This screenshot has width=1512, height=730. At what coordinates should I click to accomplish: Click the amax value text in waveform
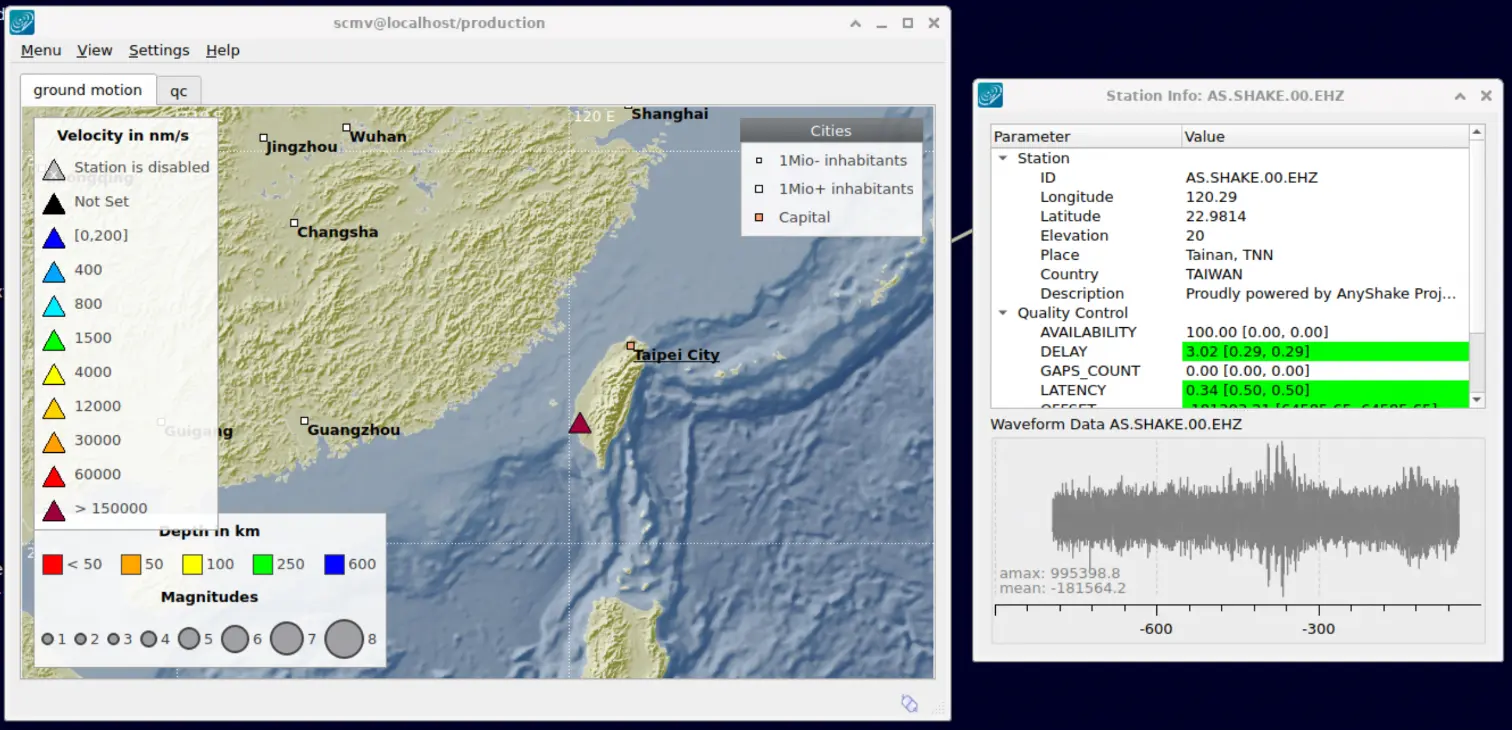tap(1059, 573)
